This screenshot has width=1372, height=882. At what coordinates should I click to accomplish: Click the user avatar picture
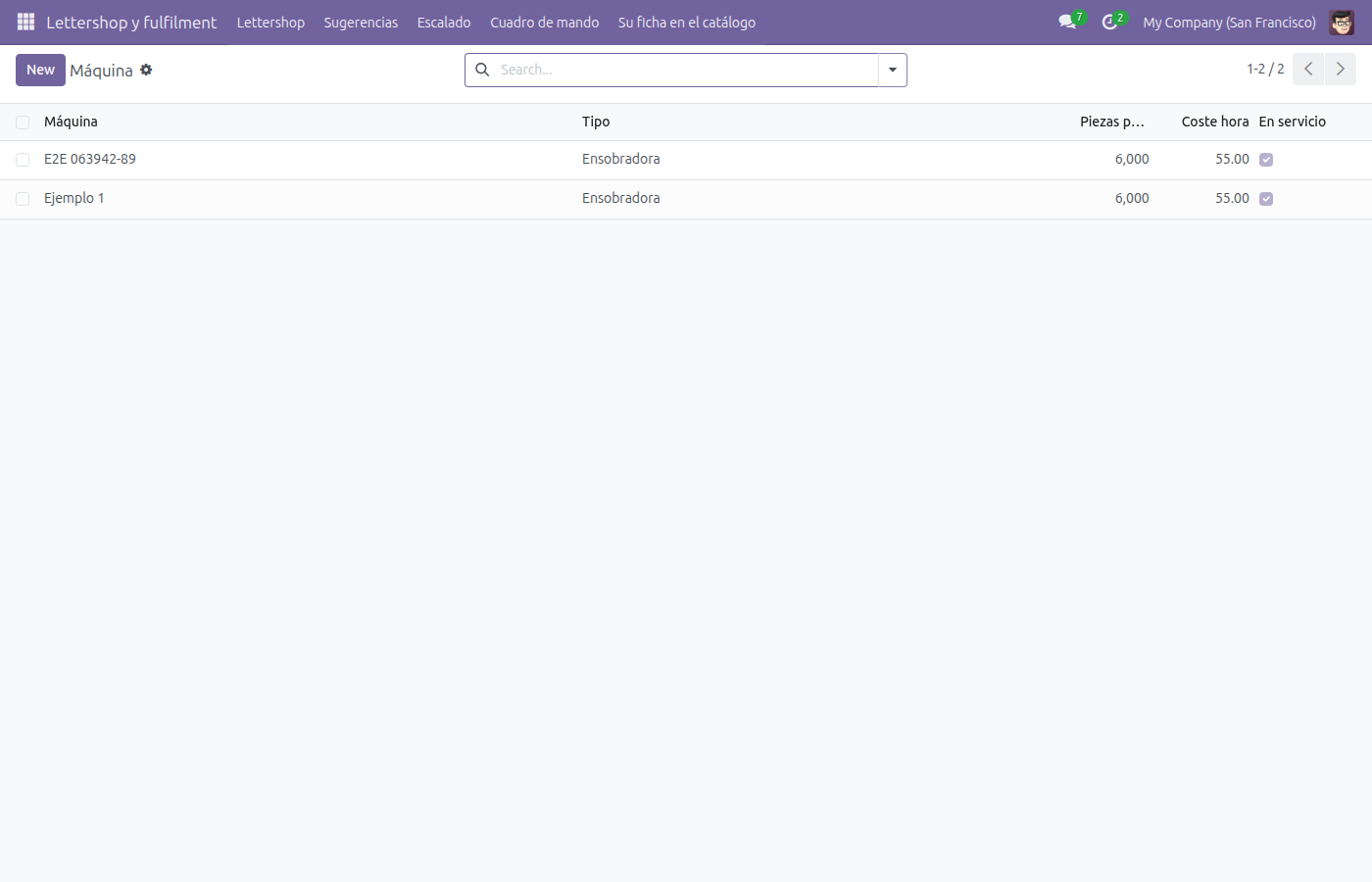pos(1342,22)
